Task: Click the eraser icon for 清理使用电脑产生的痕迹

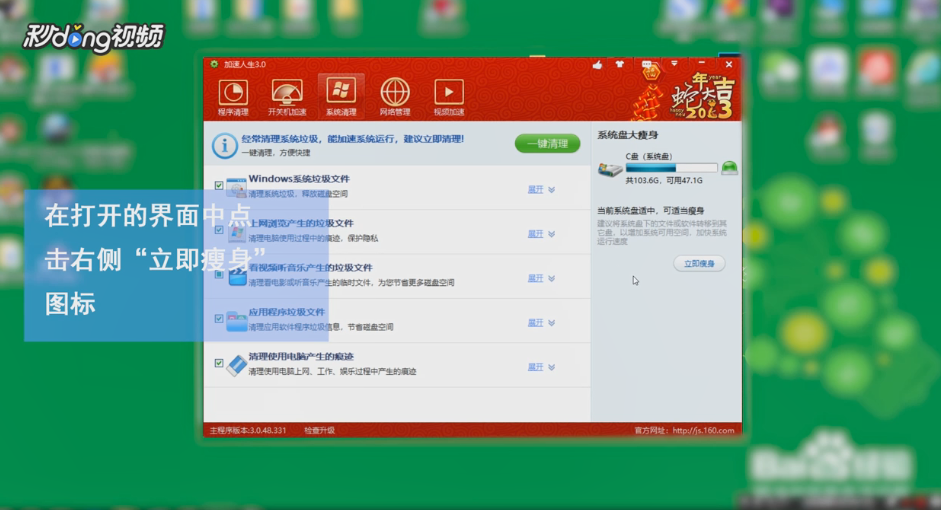Action: coord(236,365)
